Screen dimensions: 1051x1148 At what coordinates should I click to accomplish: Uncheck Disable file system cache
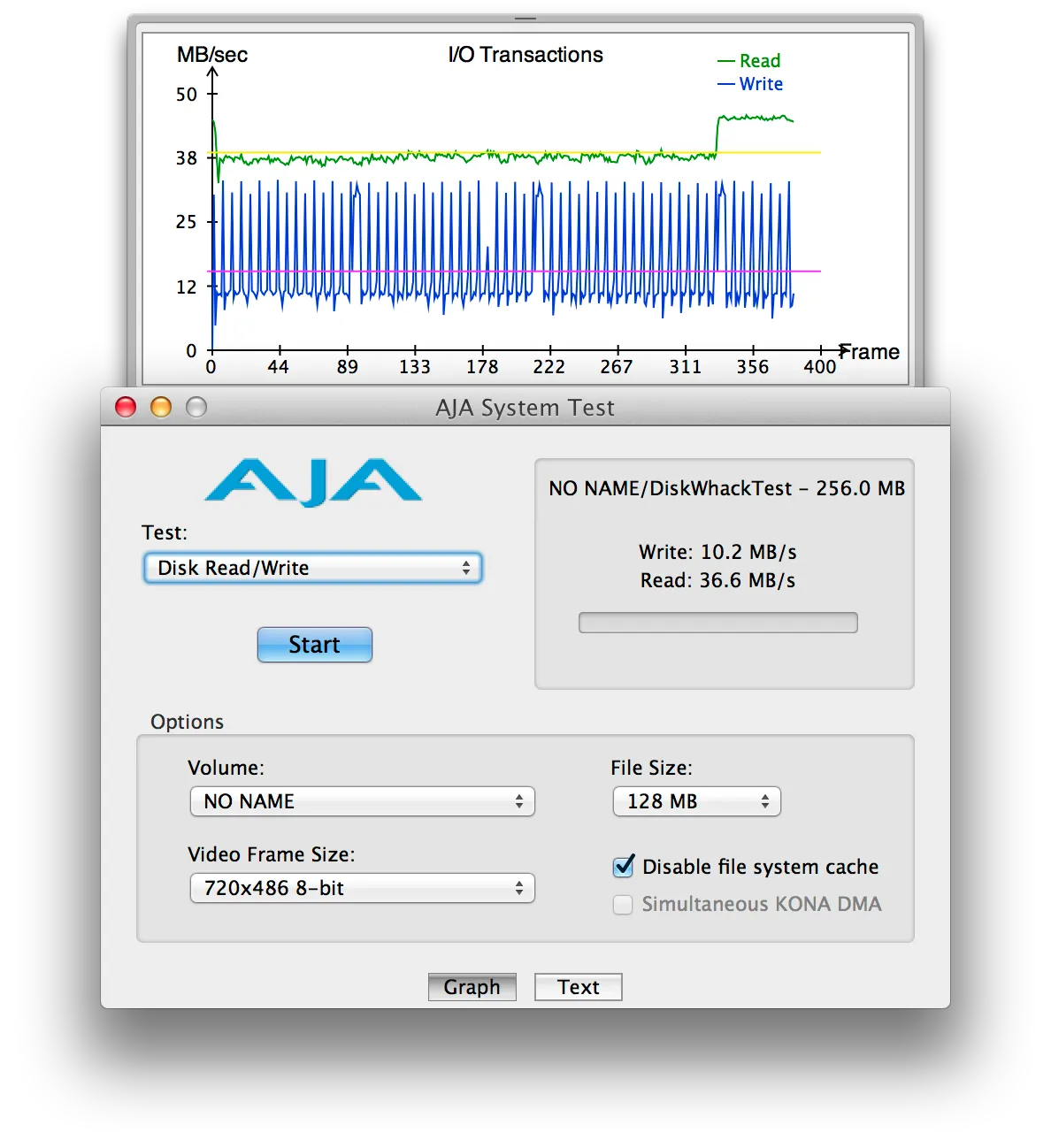tap(624, 867)
